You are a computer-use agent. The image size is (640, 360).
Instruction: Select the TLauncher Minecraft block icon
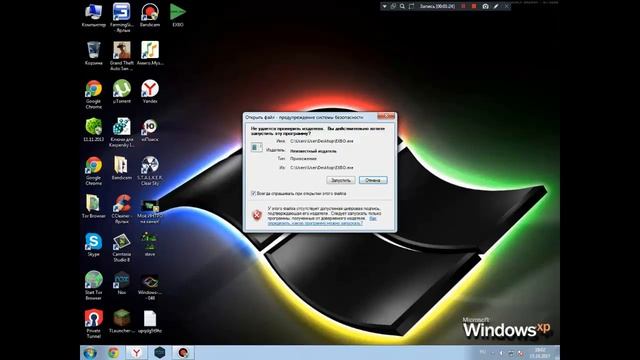(122, 321)
